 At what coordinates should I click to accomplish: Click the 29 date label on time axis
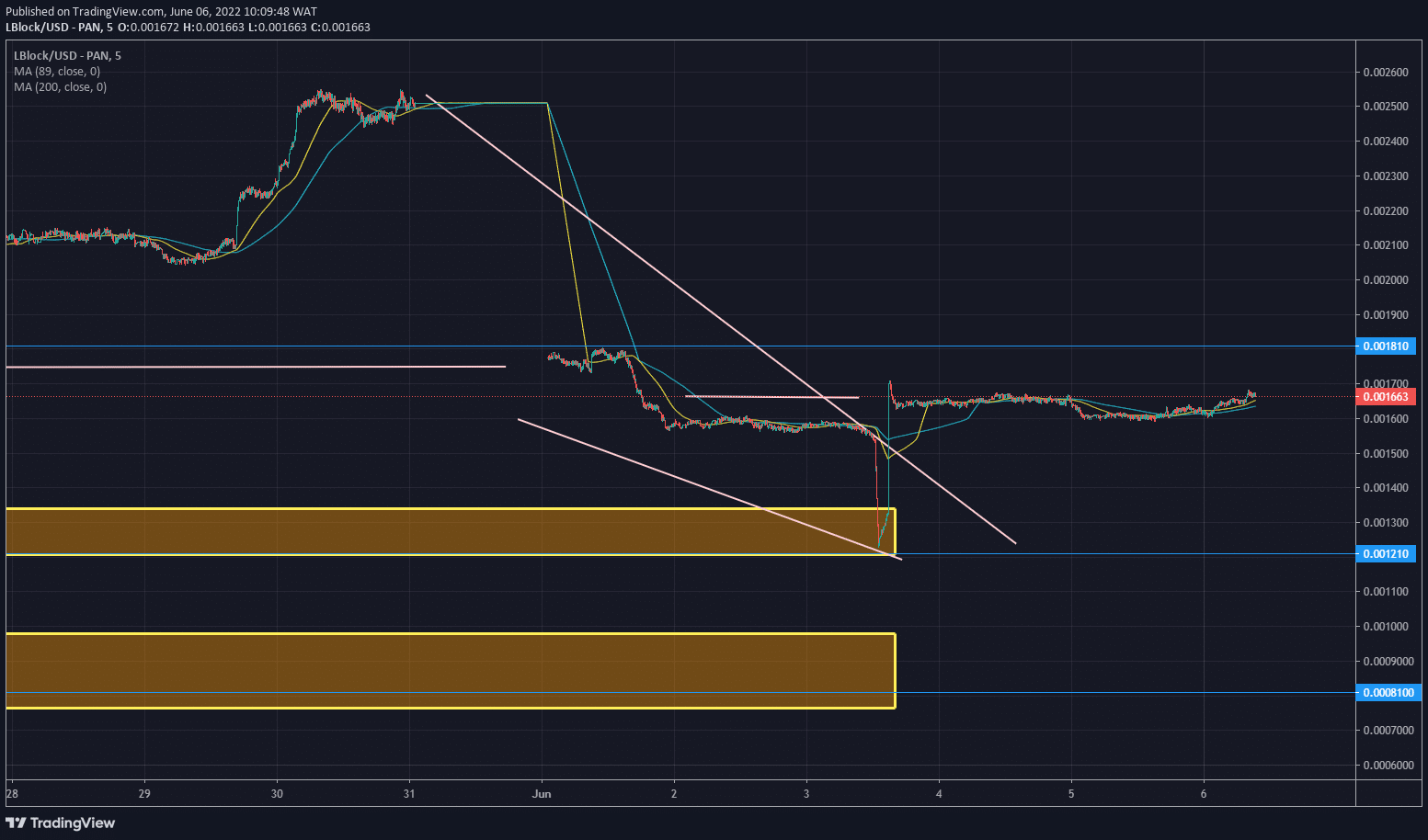(x=144, y=794)
